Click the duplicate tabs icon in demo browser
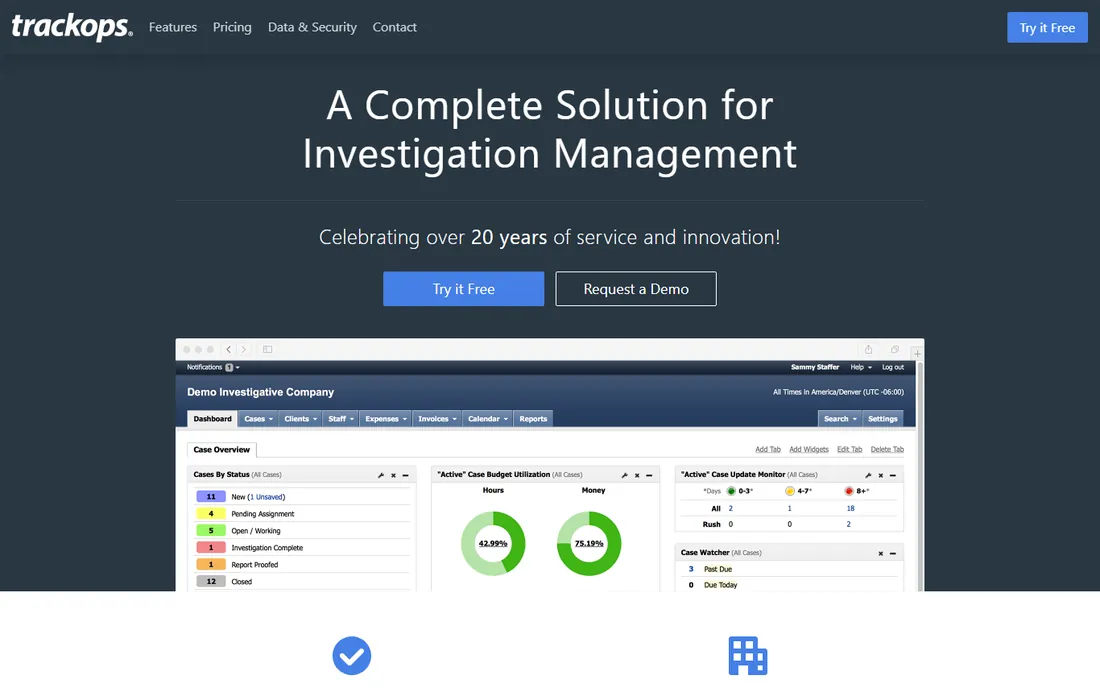Image resolution: width=1100 pixels, height=688 pixels. 894,349
